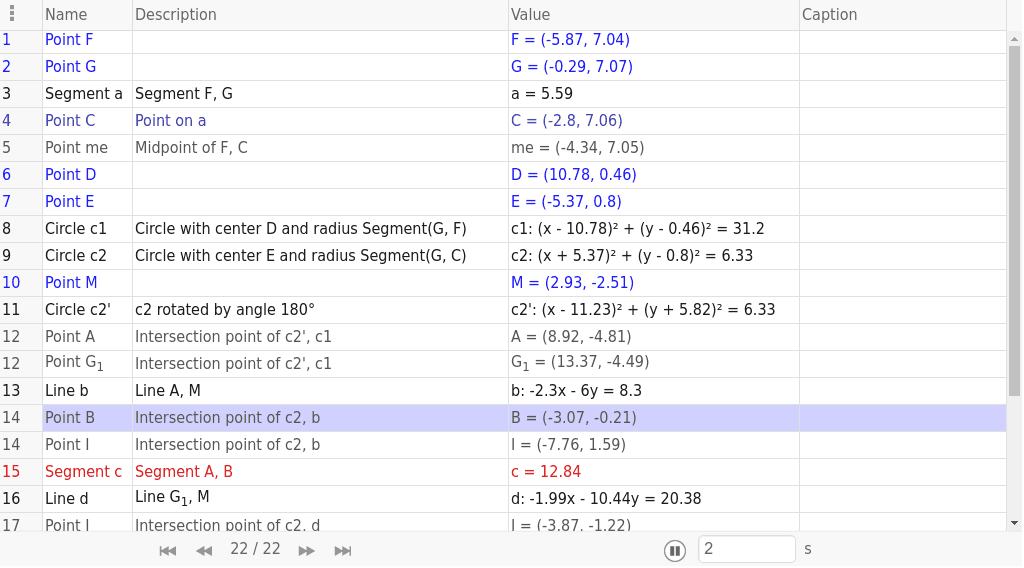Click description 'Segment A, B'
The height and width of the screenshot is (568, 1024).
pos(184,472)
